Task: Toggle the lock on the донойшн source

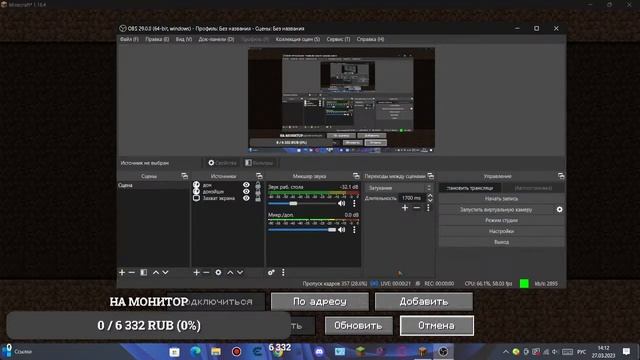Action: (258, 191)
